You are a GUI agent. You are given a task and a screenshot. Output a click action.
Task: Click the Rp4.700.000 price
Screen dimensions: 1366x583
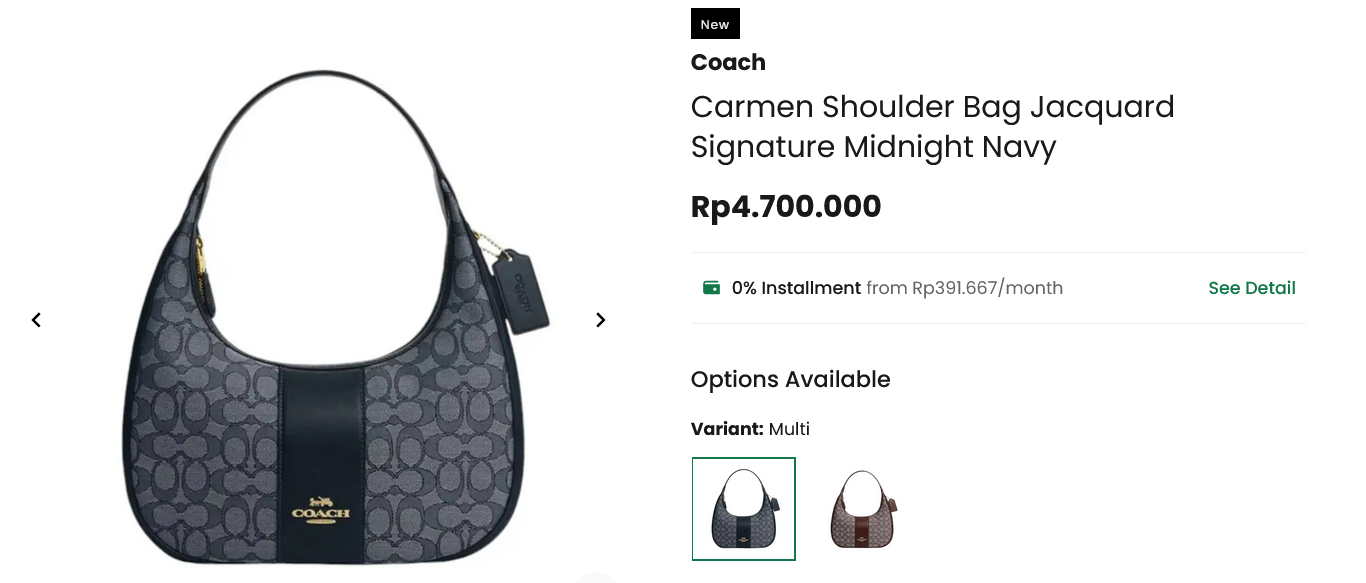[x=786, y=207]
